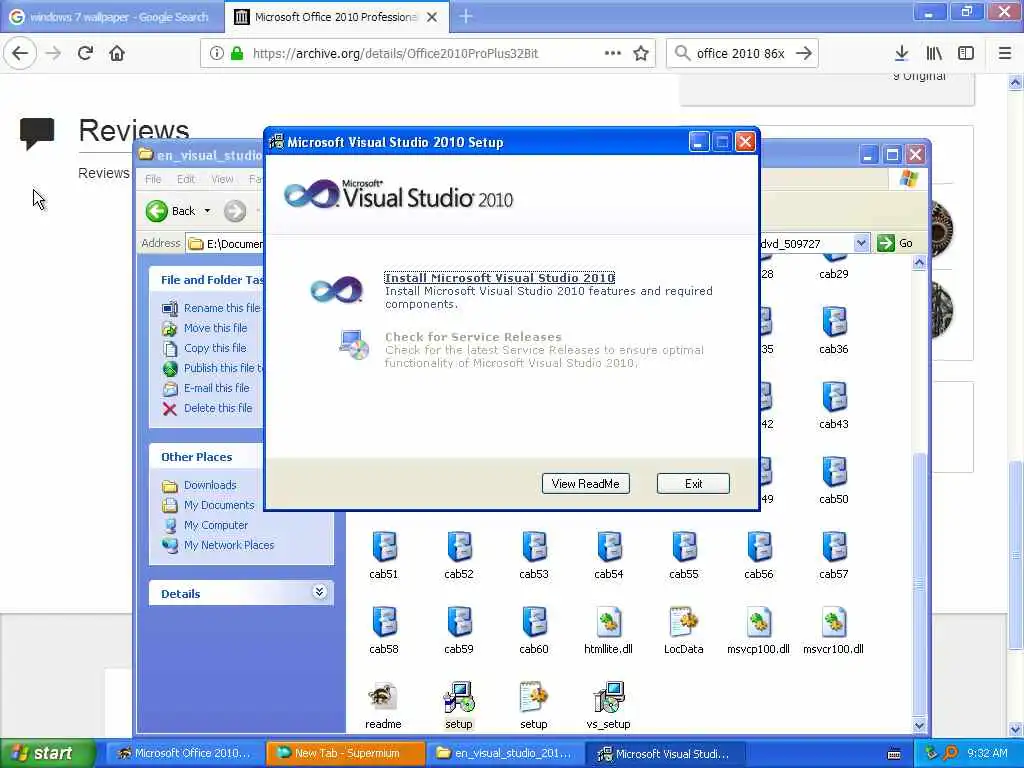Click Check for Service Releases option

pos(473,337)
